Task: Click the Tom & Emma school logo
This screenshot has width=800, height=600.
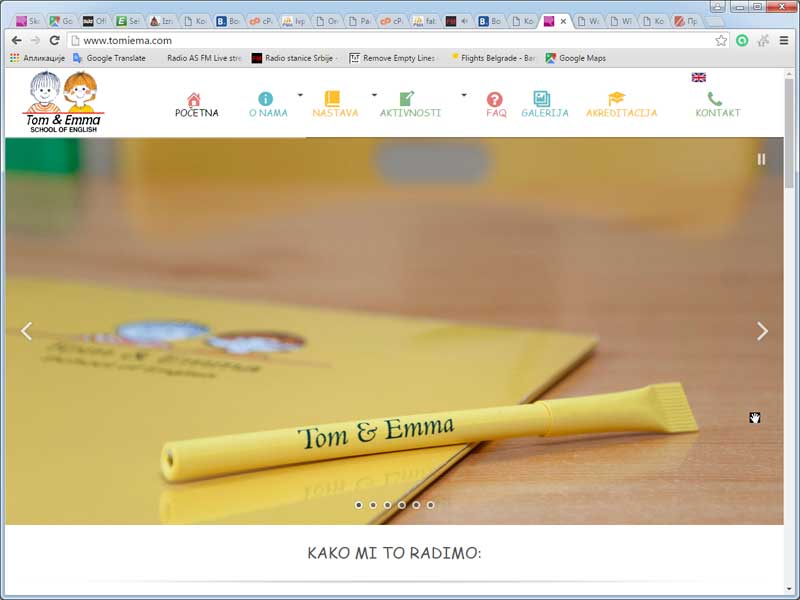Action: coord(63,102)
